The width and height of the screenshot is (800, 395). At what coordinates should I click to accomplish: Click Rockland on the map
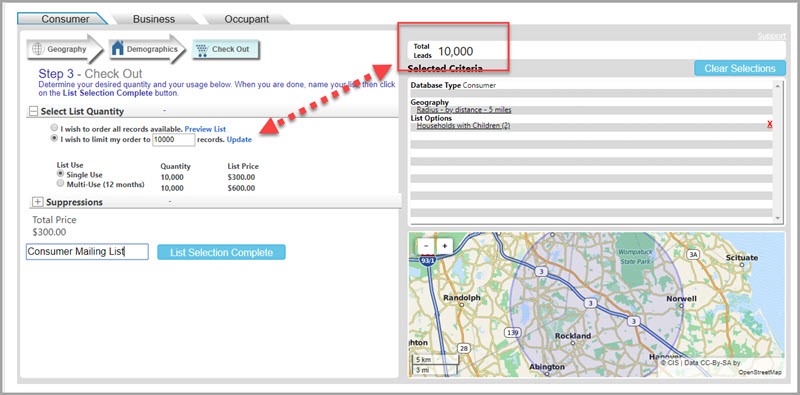[573, 336]
